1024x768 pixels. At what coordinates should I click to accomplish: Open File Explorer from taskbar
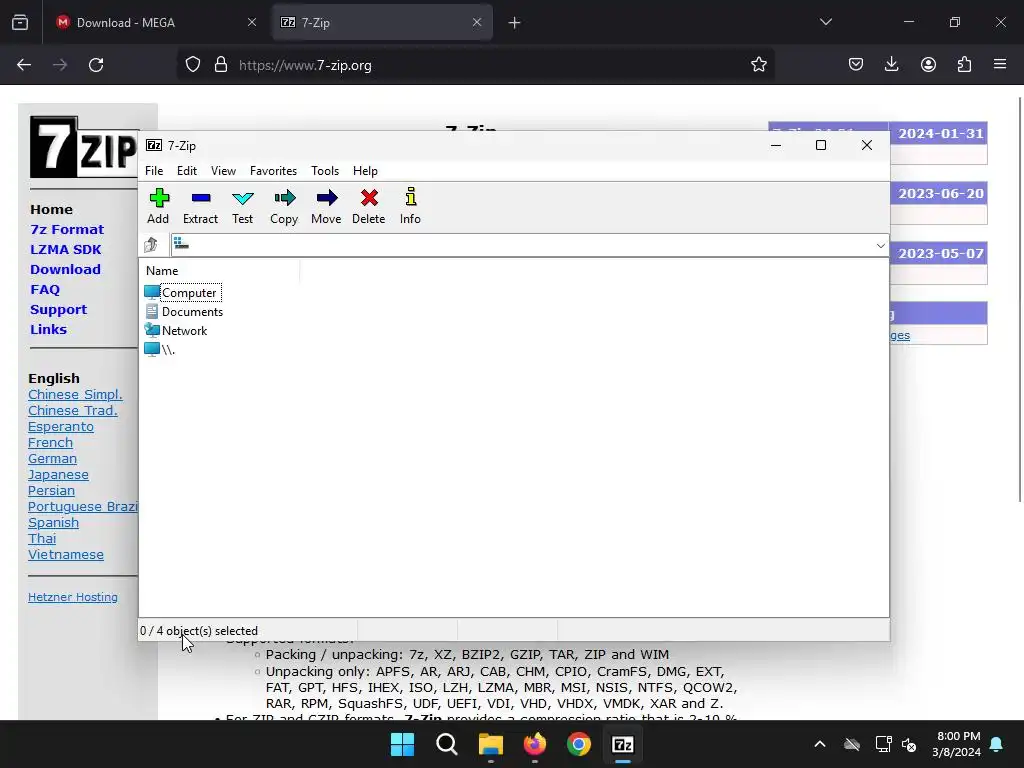tap(490, 744)
